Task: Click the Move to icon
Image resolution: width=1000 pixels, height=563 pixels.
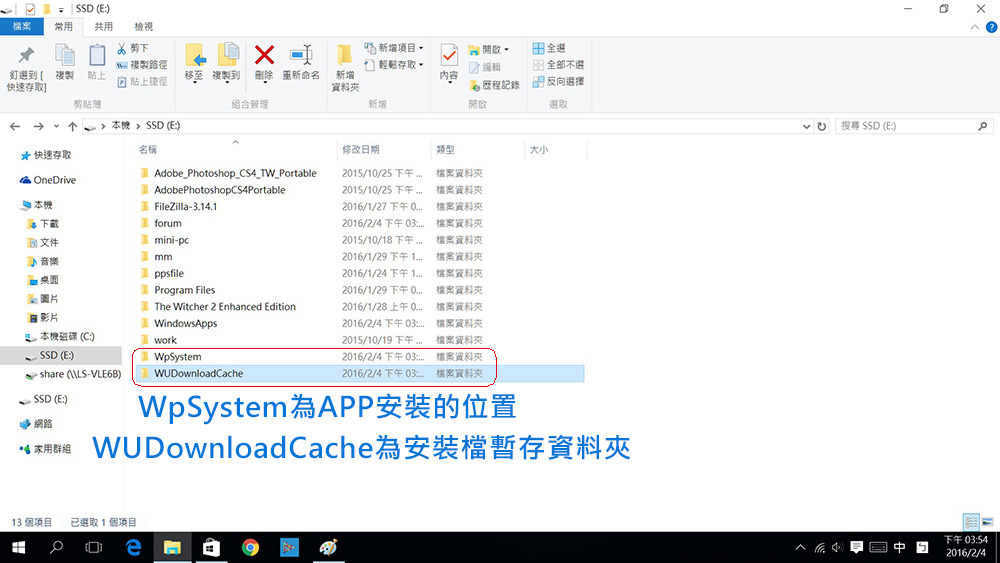Action: pos(195,55)
